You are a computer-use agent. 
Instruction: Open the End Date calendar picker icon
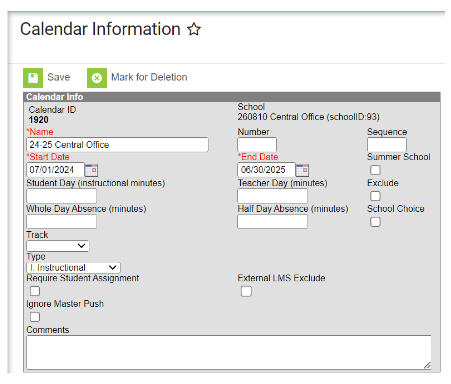(x=302, y=170)
